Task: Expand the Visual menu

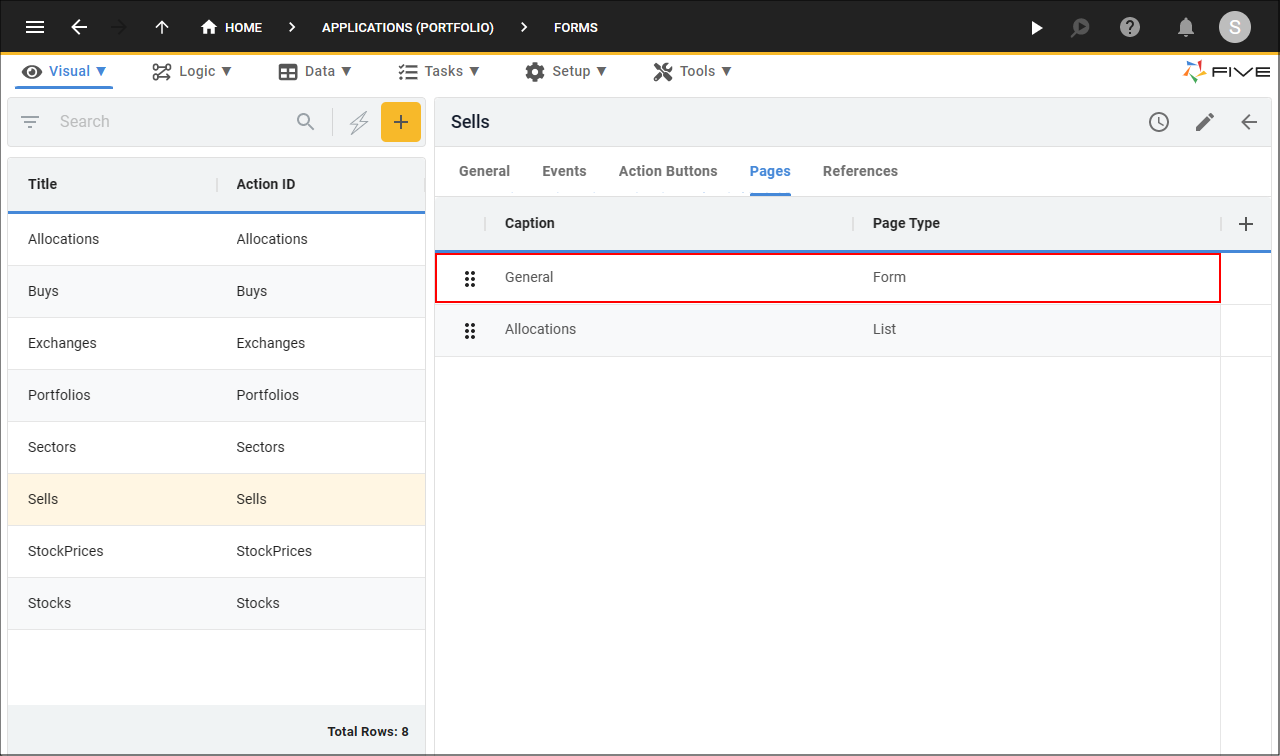Action: pyautogui.click(x=64, y=71)
